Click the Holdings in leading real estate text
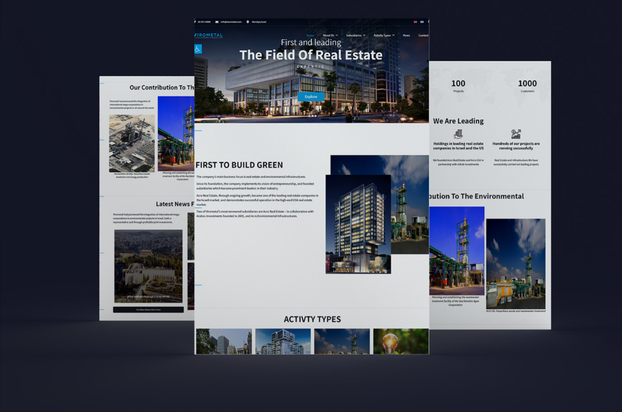622x412 pixels. (x=458, y=146)
